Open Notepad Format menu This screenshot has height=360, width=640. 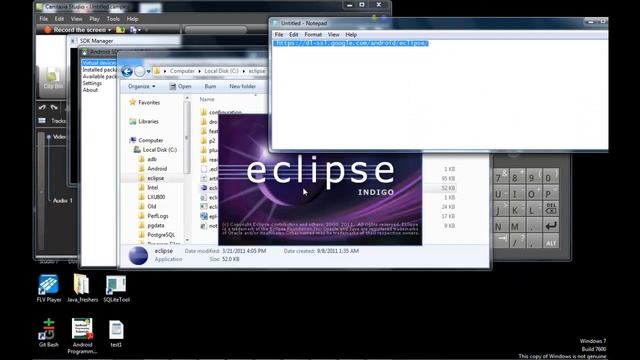click(313, 35)
